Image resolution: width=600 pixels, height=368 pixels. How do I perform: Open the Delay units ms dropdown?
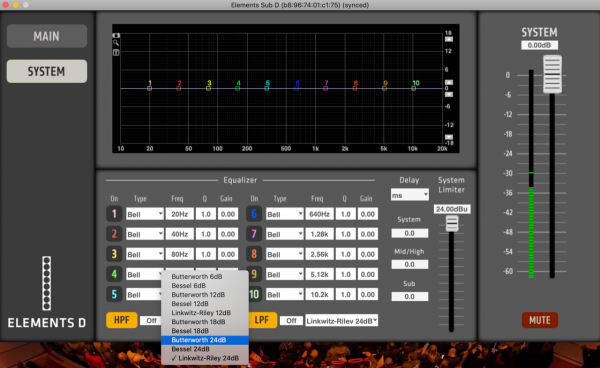click(409, 195)
